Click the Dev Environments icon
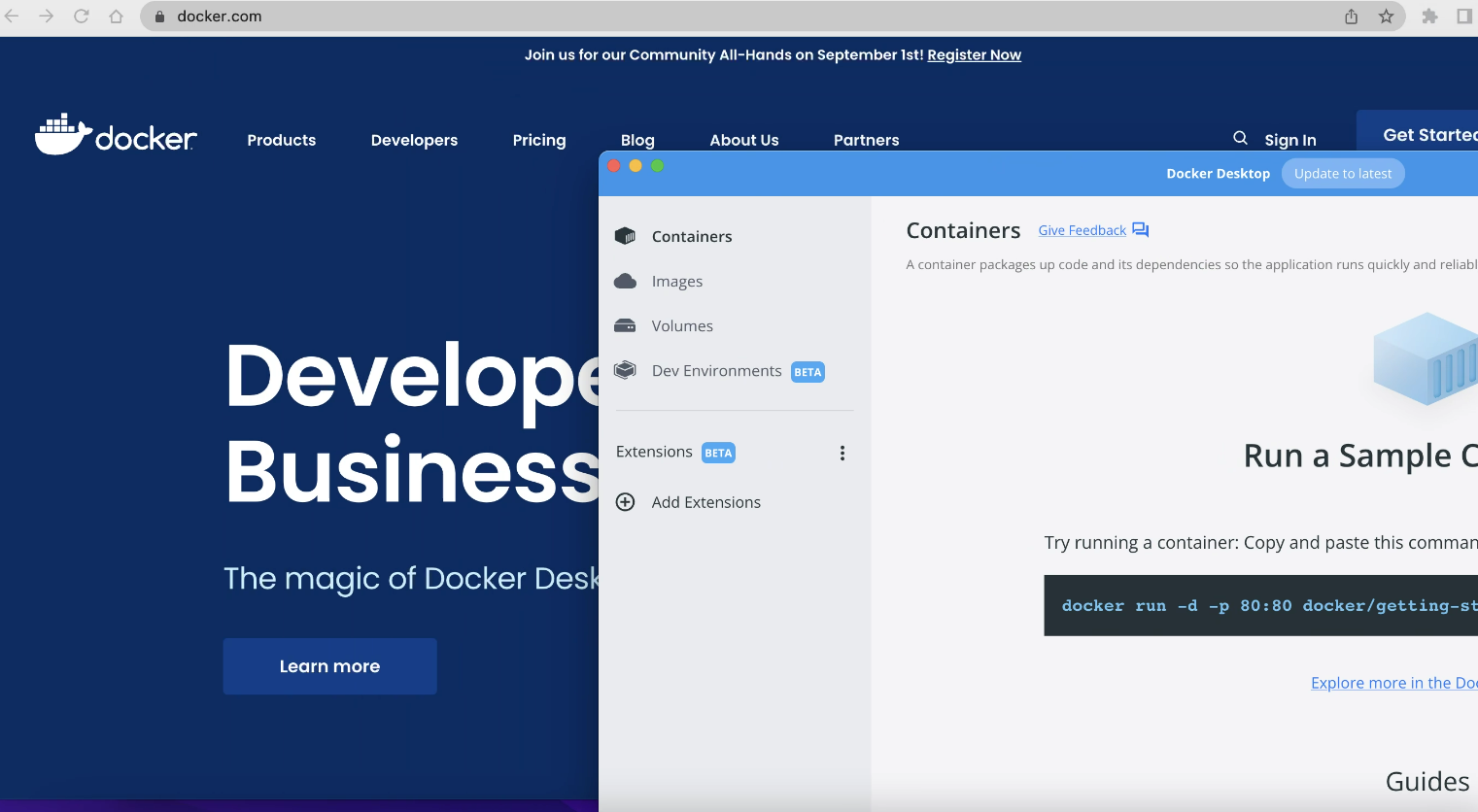The image size is (1478, 812). click(625, 370)
